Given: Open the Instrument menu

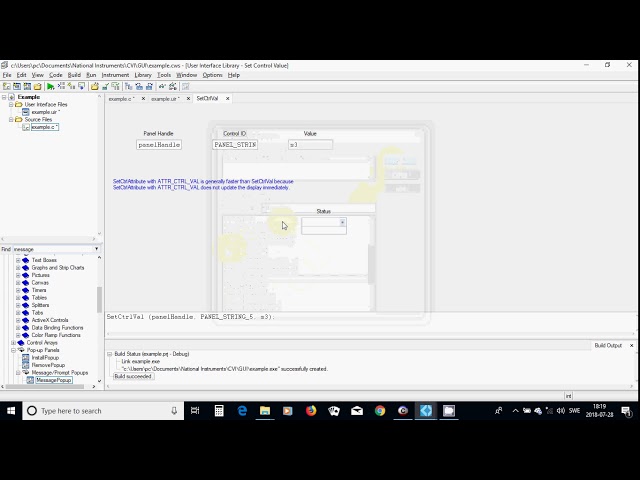Looking at the screenshot, I should point(115,75).
